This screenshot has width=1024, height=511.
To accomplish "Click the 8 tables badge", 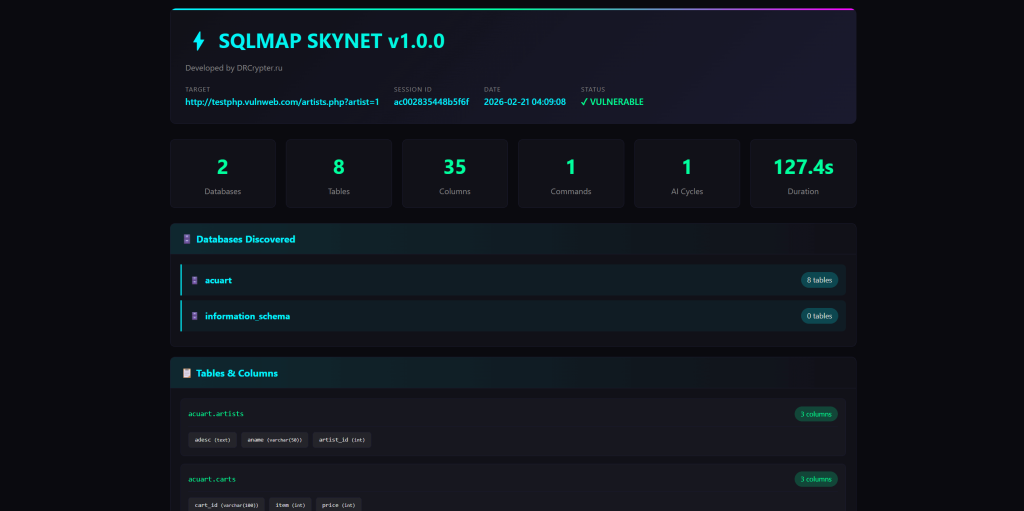I will (x=818, y=280).
